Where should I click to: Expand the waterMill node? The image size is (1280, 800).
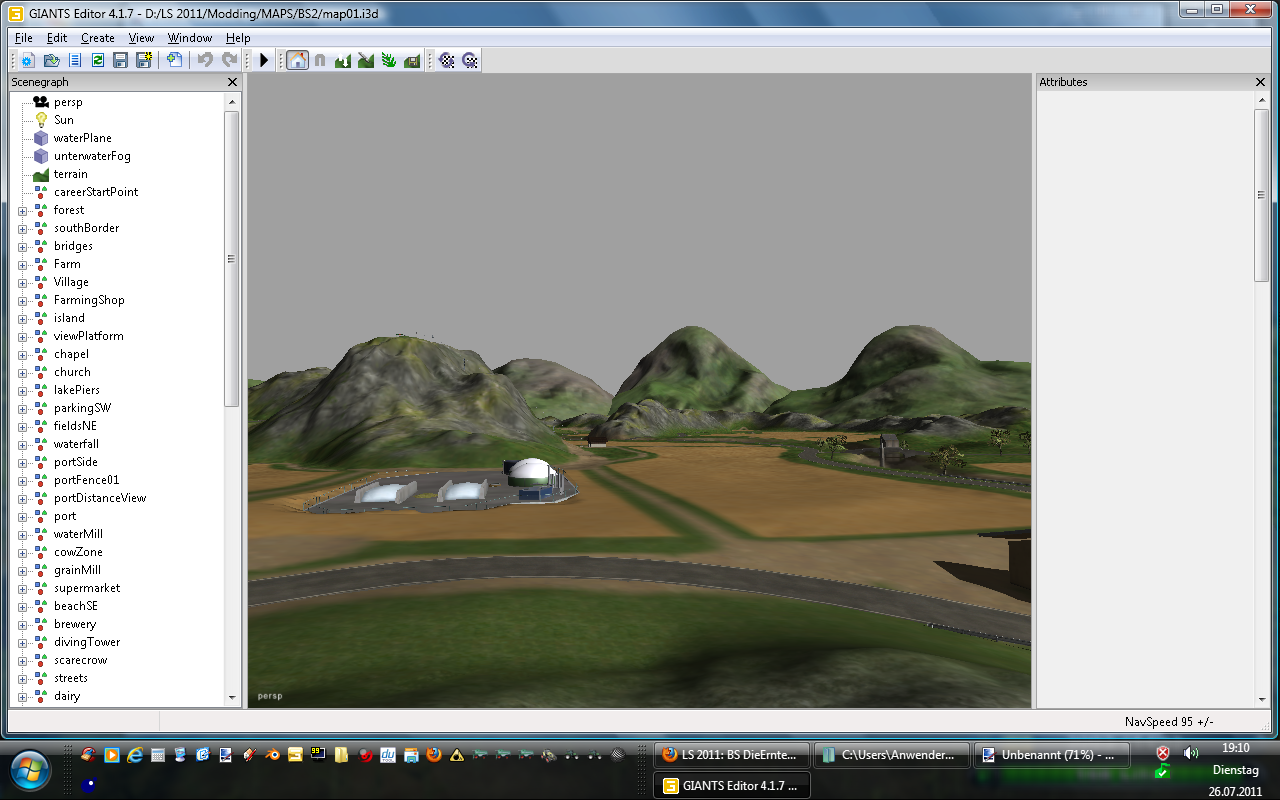click(x=22, y=534)
